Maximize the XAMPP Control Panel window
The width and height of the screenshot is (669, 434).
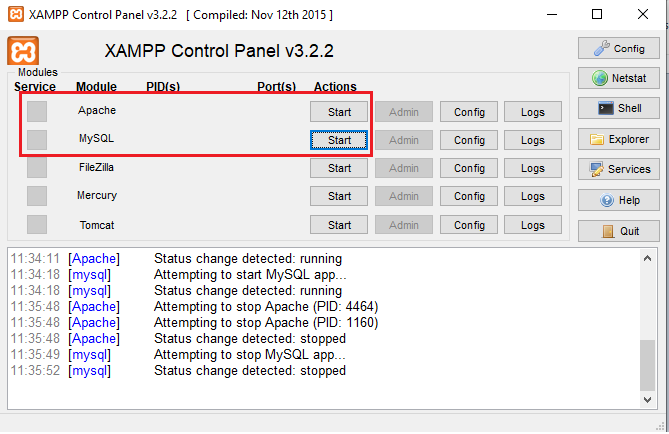click(597, 14)
